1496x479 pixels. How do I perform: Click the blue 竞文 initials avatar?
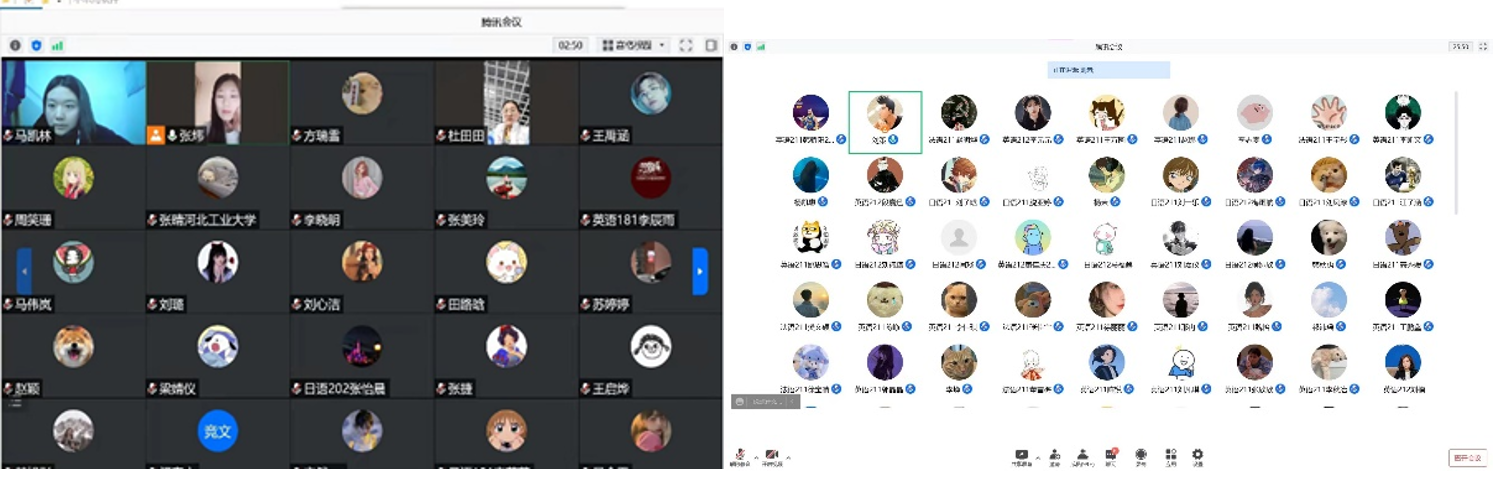click(218, 431)
